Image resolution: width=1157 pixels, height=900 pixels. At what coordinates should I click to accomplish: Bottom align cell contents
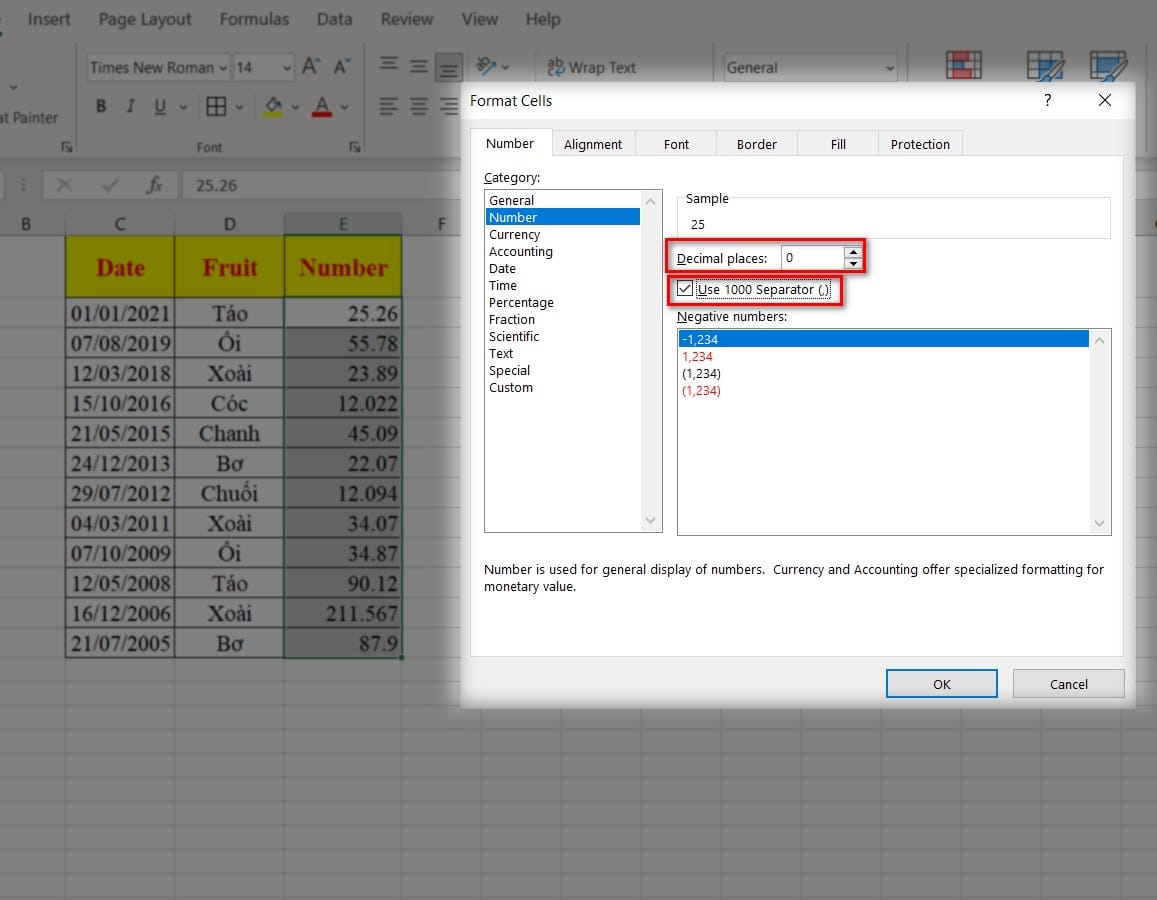[x=448, y=67]
